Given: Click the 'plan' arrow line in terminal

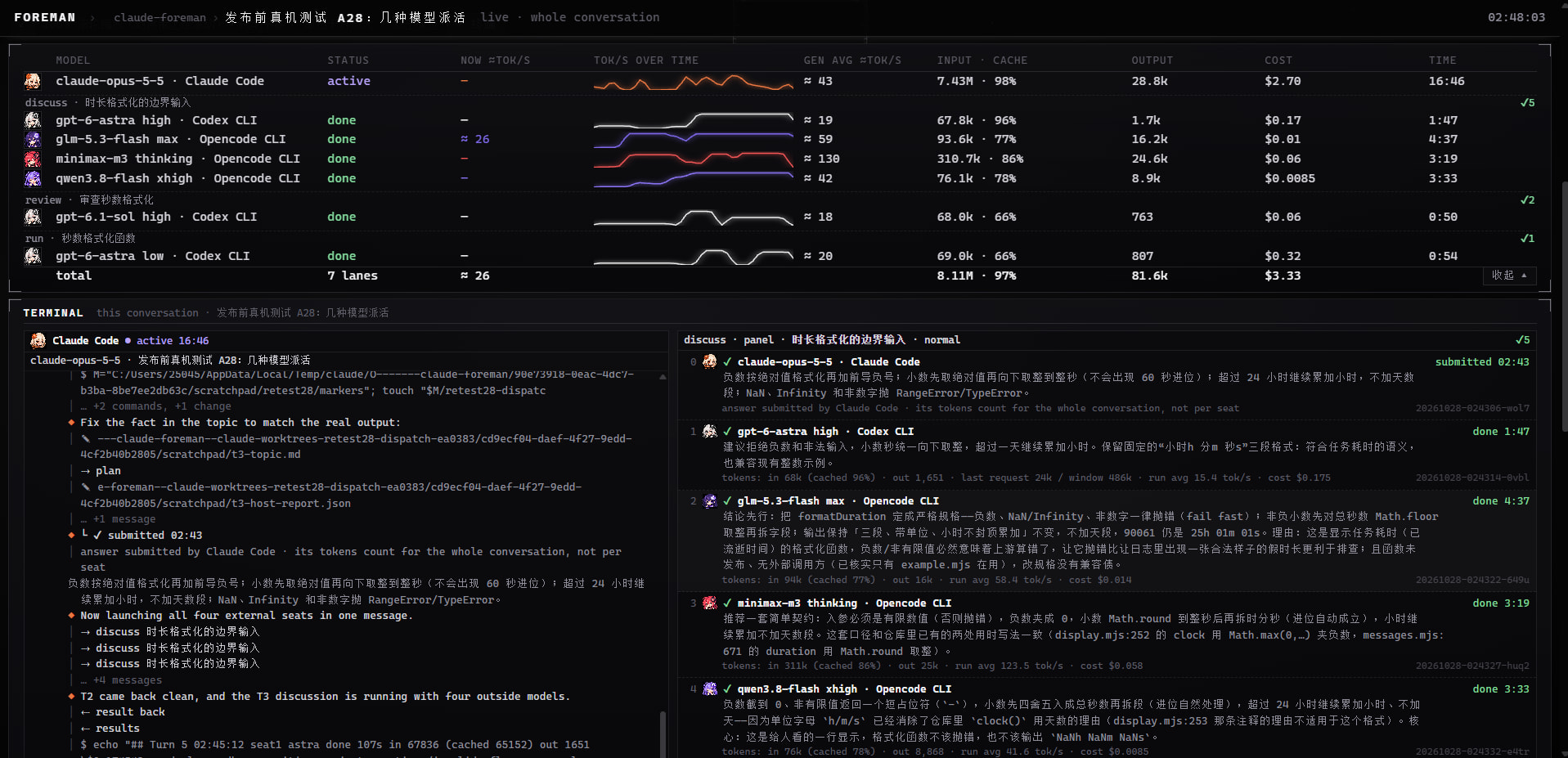Looking at the screenshot, I should [101, 471].
